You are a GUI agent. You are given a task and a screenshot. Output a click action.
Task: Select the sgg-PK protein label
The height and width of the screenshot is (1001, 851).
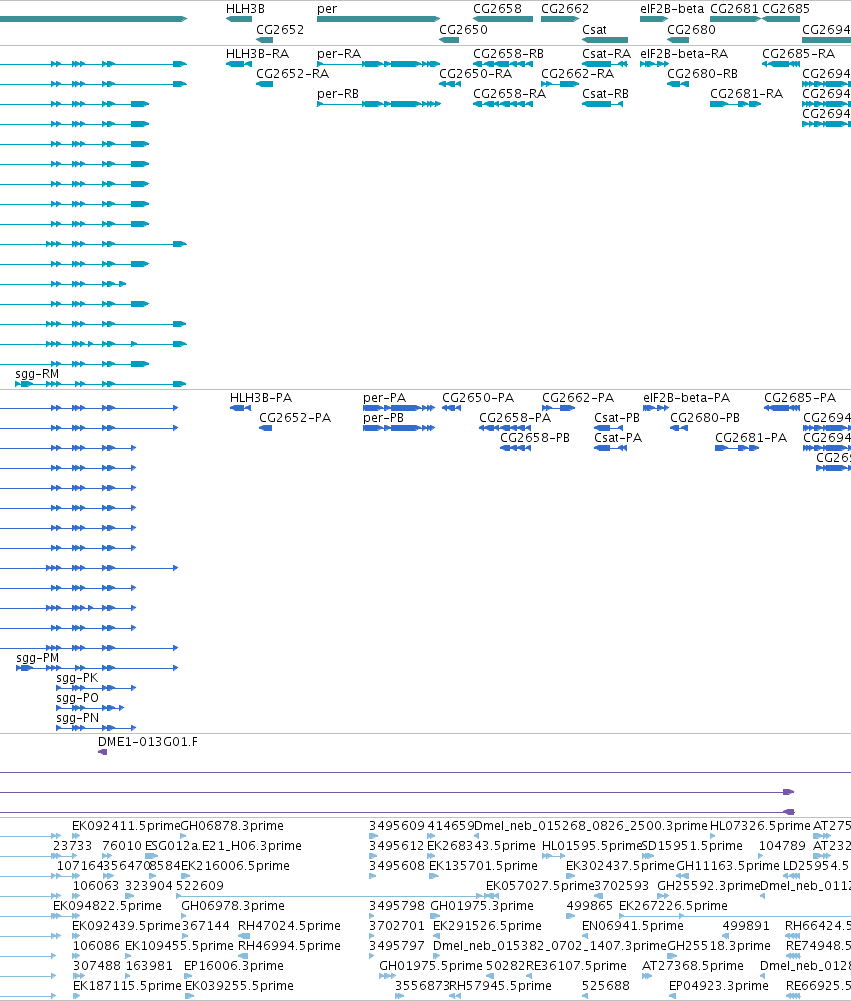[x=77, y=679]
